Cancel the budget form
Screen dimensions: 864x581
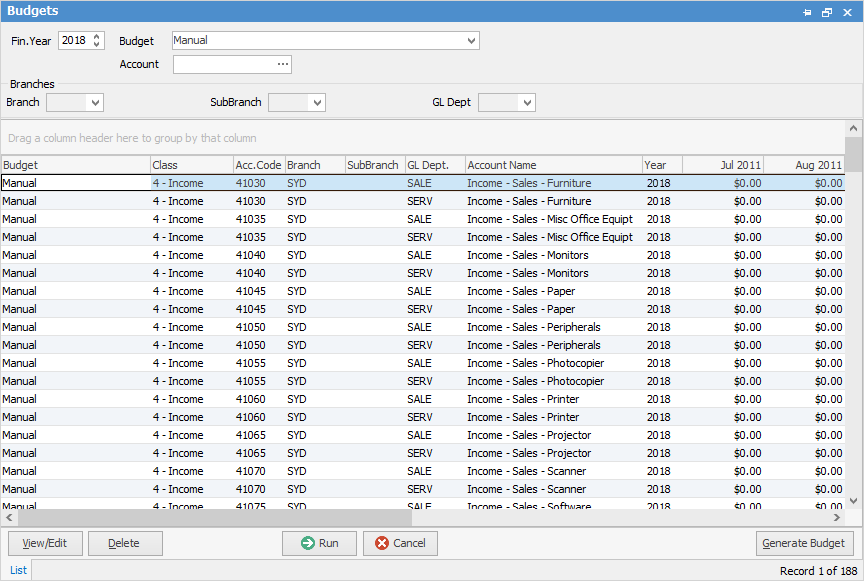tap(400, 543)
